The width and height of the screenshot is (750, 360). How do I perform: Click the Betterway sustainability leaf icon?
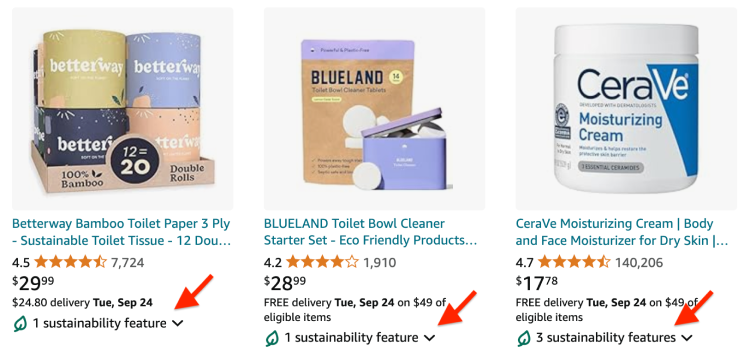point(20,324)
